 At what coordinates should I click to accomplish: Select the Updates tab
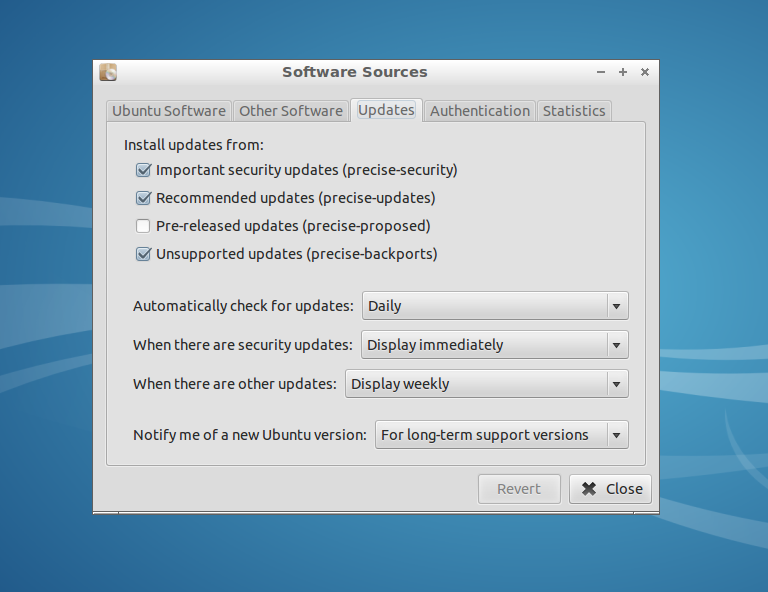point(386,110)
